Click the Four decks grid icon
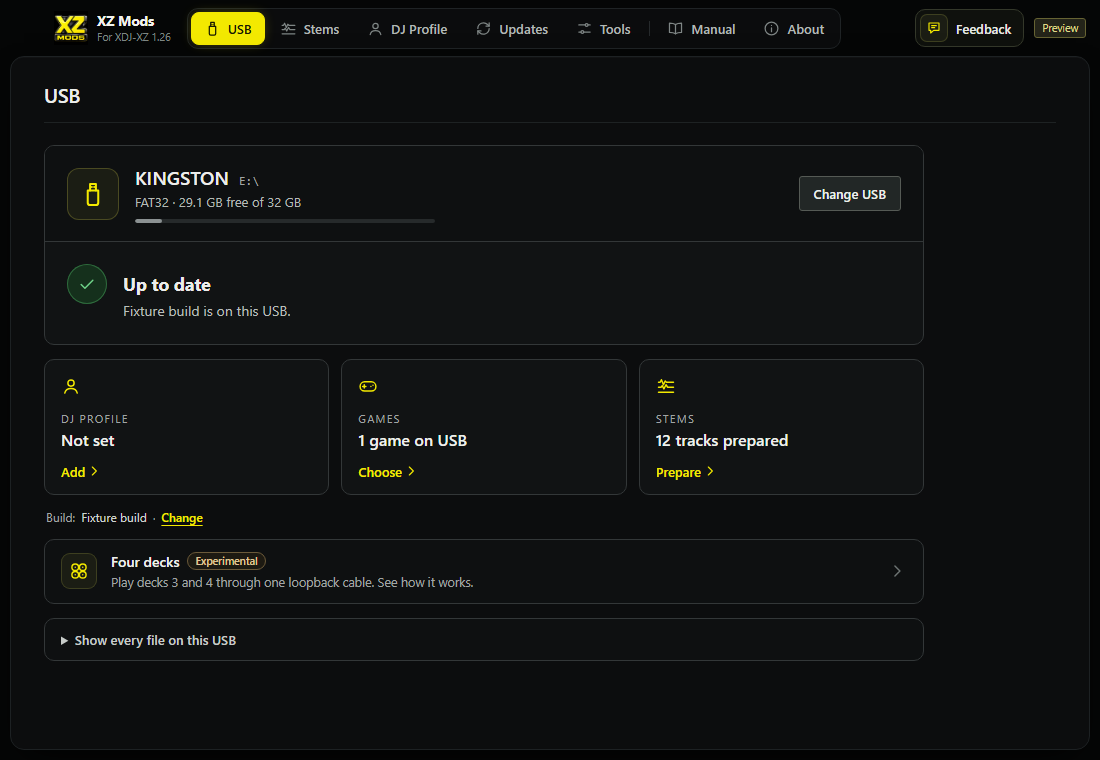The width and height of the screenshot is (1100, 760). (79, 571)
